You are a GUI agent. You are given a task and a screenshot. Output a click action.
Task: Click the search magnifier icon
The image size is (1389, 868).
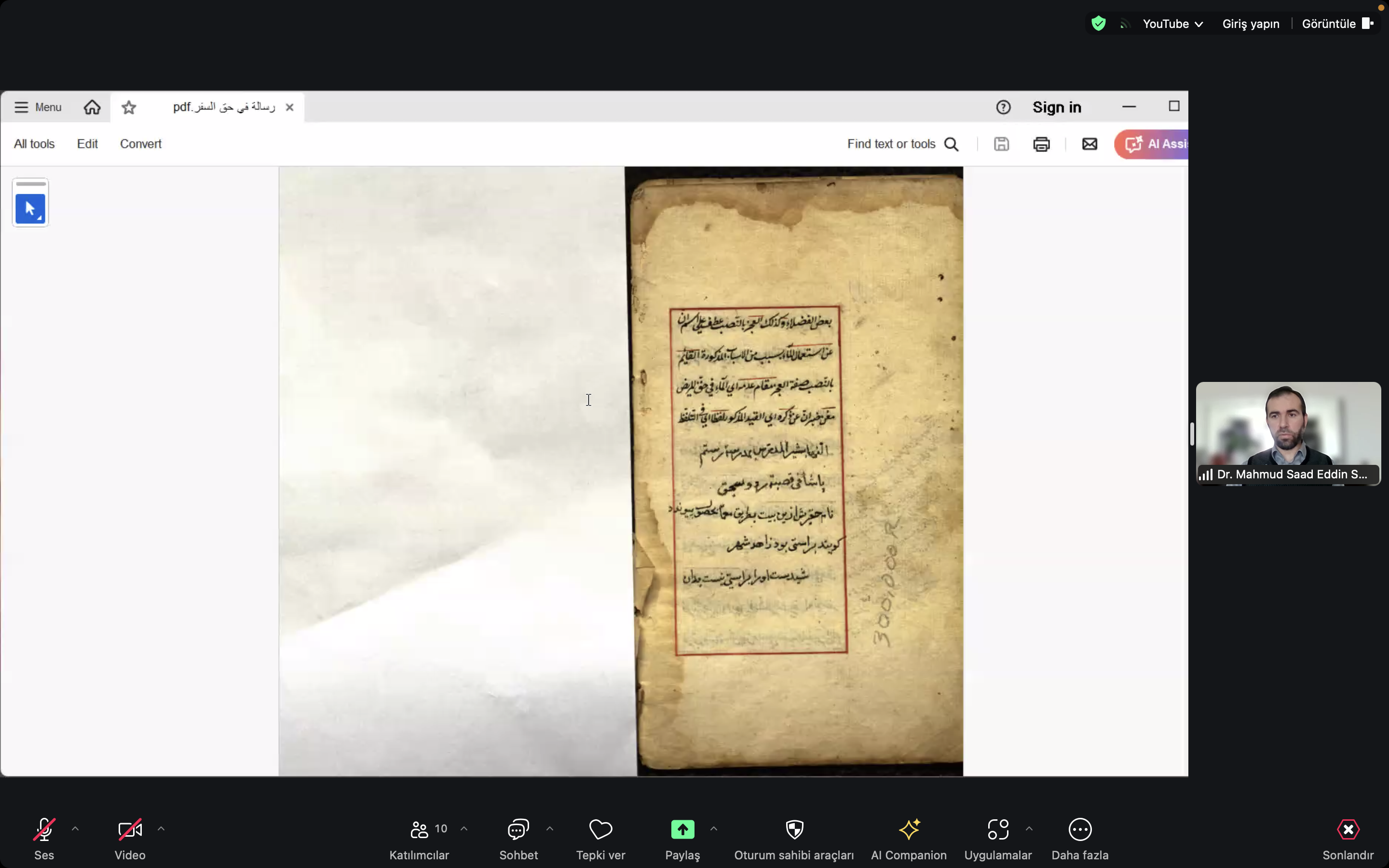[x=951, y=144]
